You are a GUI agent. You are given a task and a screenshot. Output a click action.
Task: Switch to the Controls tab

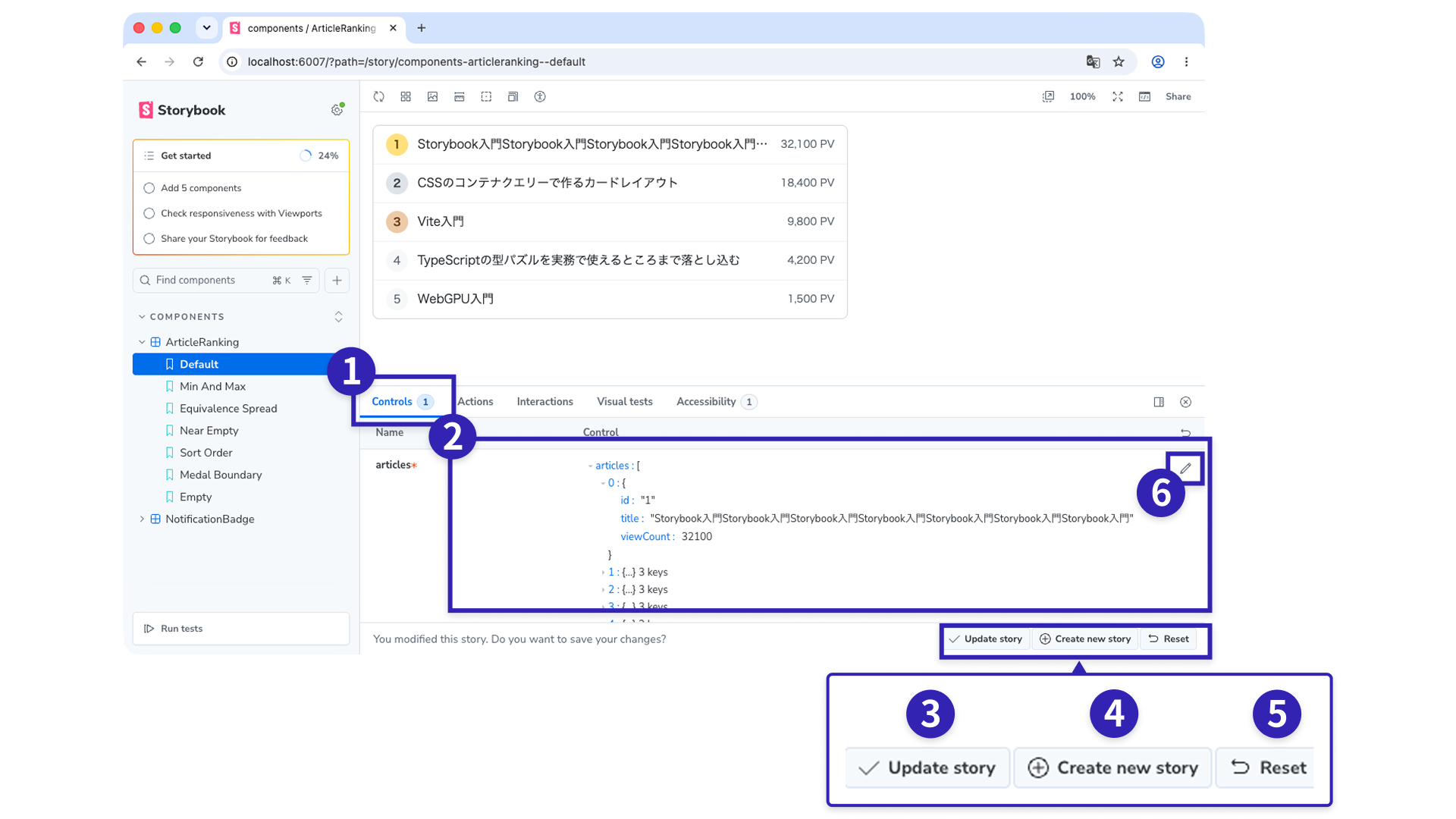(401, 402)
